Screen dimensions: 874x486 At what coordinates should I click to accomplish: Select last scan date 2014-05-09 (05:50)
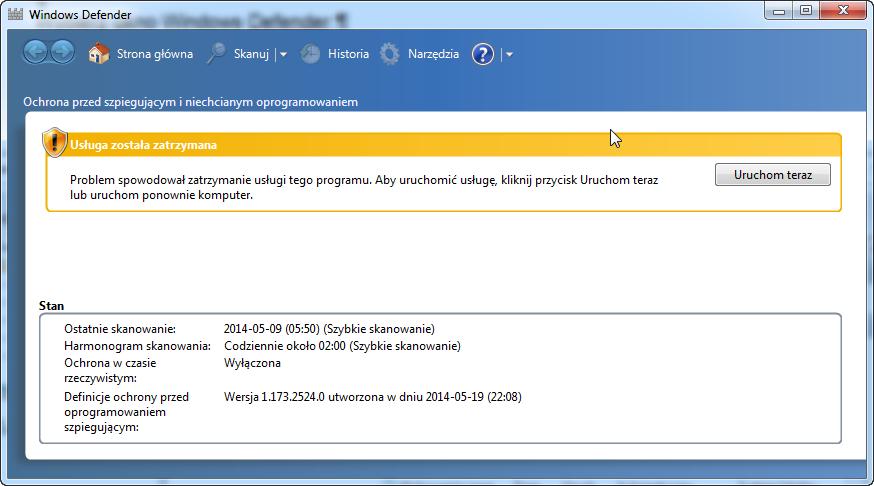[271, 329]
